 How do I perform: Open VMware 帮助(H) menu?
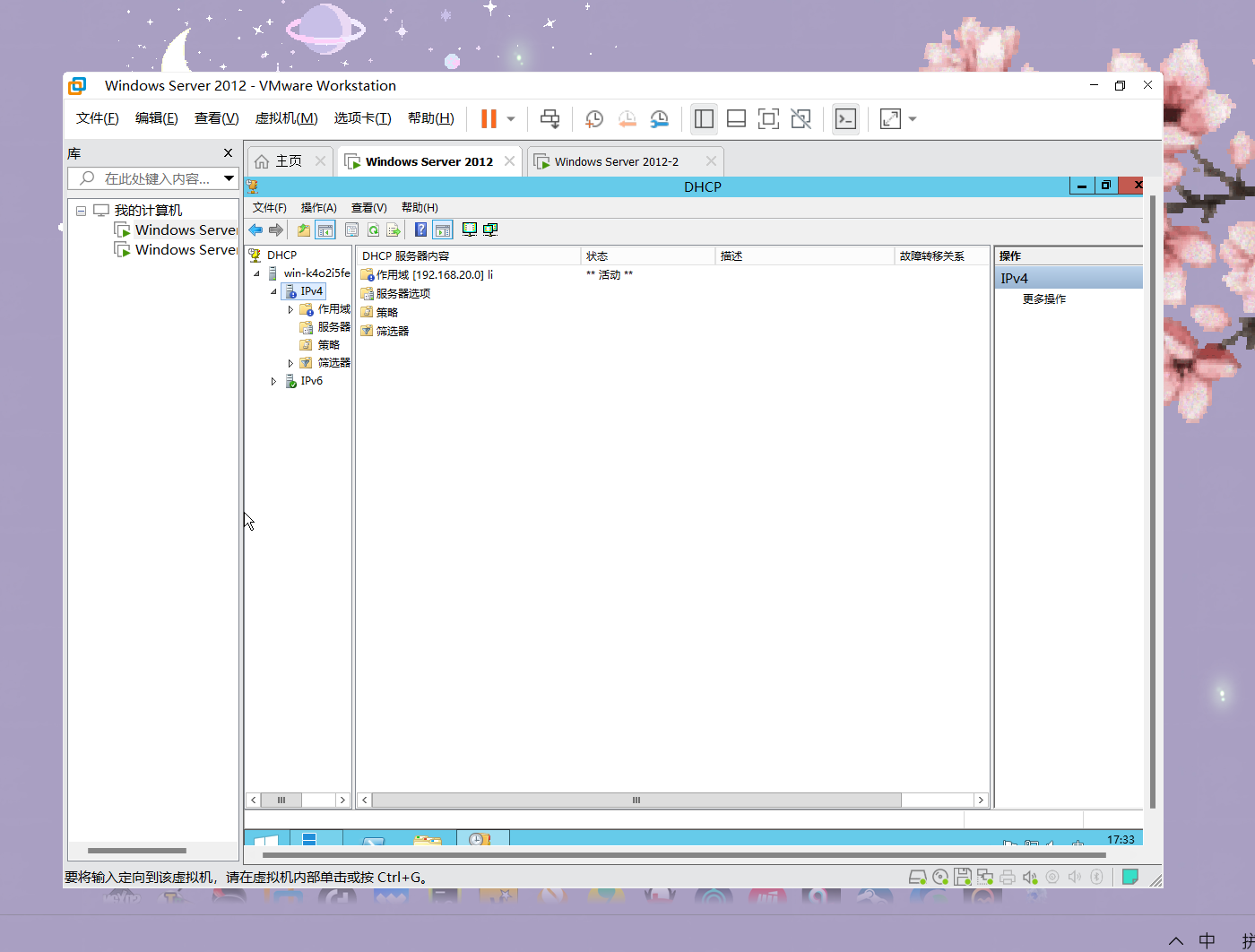430,118
